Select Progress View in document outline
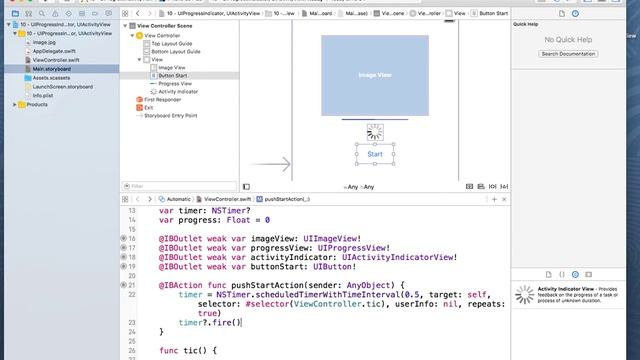This screenshot has width=640, height=360. tap(175, 84)
